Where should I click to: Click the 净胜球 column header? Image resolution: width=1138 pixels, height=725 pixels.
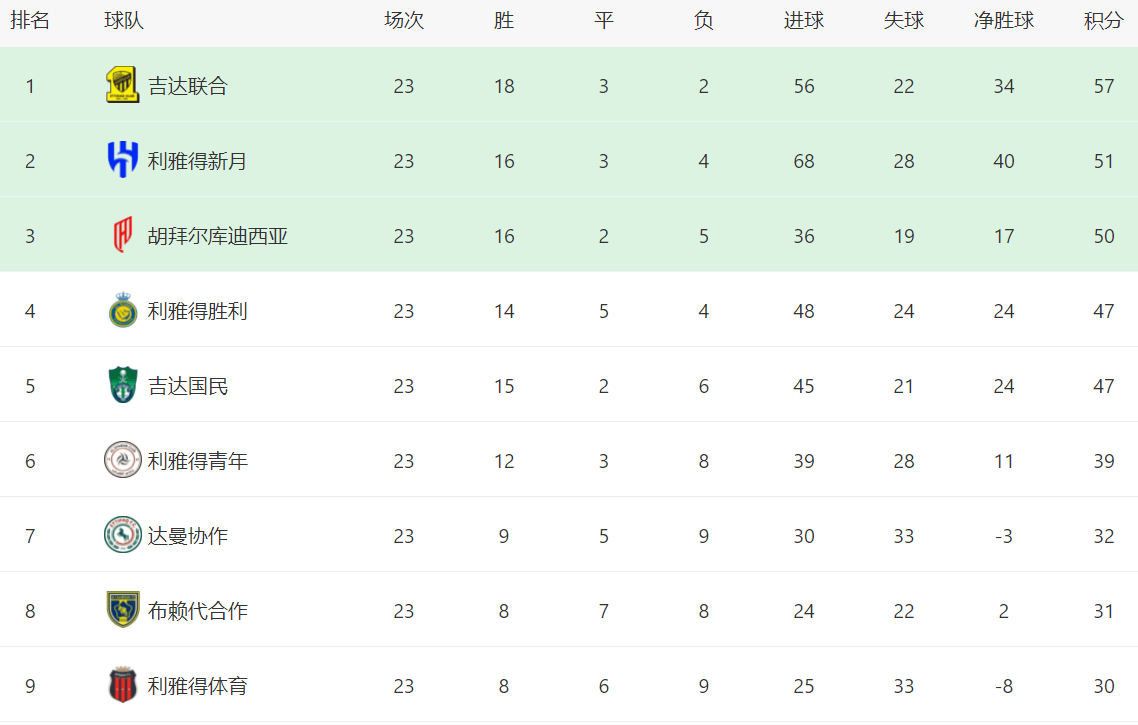(x=1003, y=21)
